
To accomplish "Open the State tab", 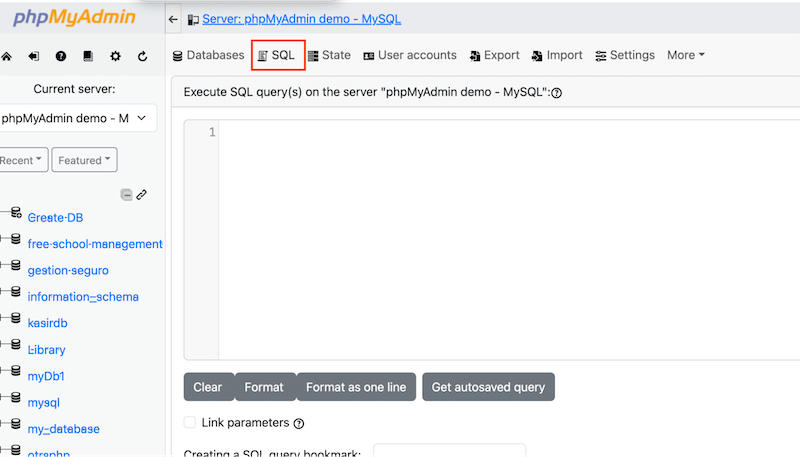I will [329, 55].
